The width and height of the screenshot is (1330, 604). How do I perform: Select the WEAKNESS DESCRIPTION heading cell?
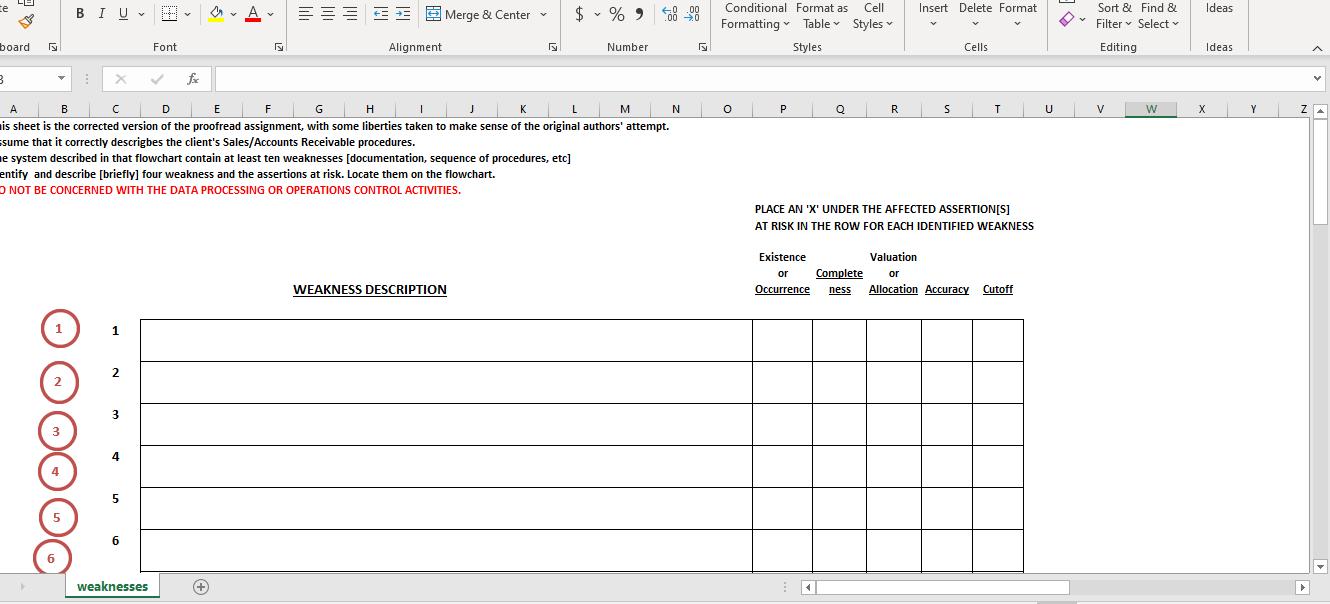370,290
